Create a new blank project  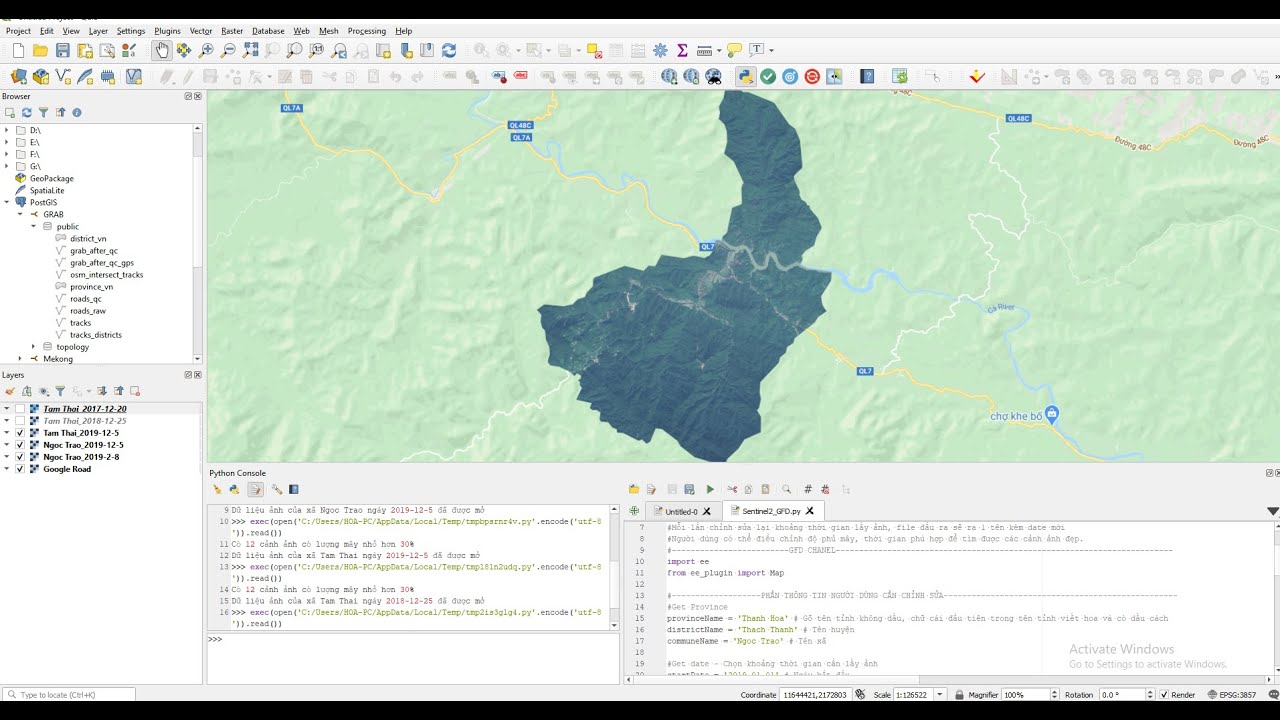[18, 50]
